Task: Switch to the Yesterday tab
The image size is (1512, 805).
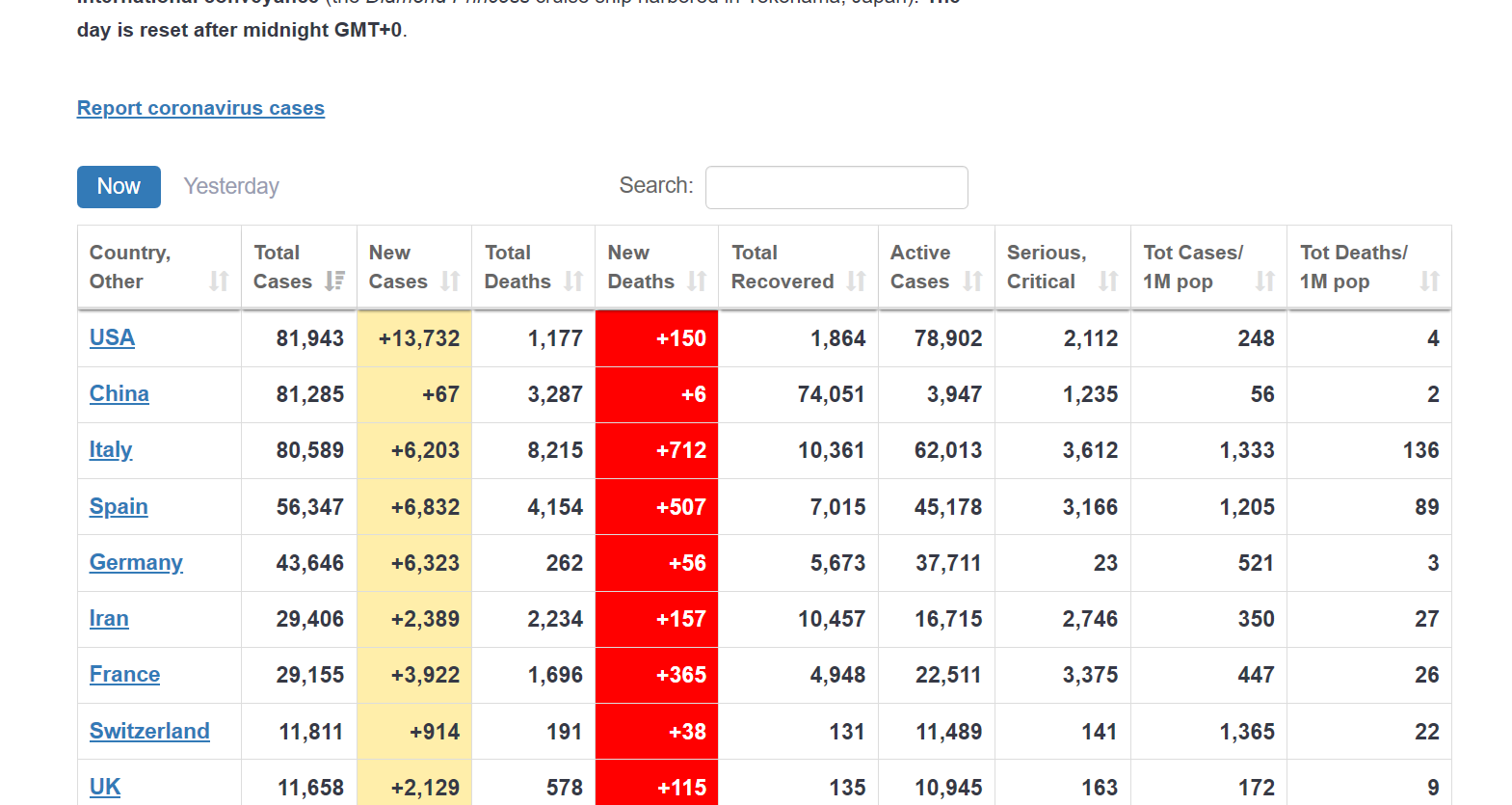Action: tap(231, 186)
